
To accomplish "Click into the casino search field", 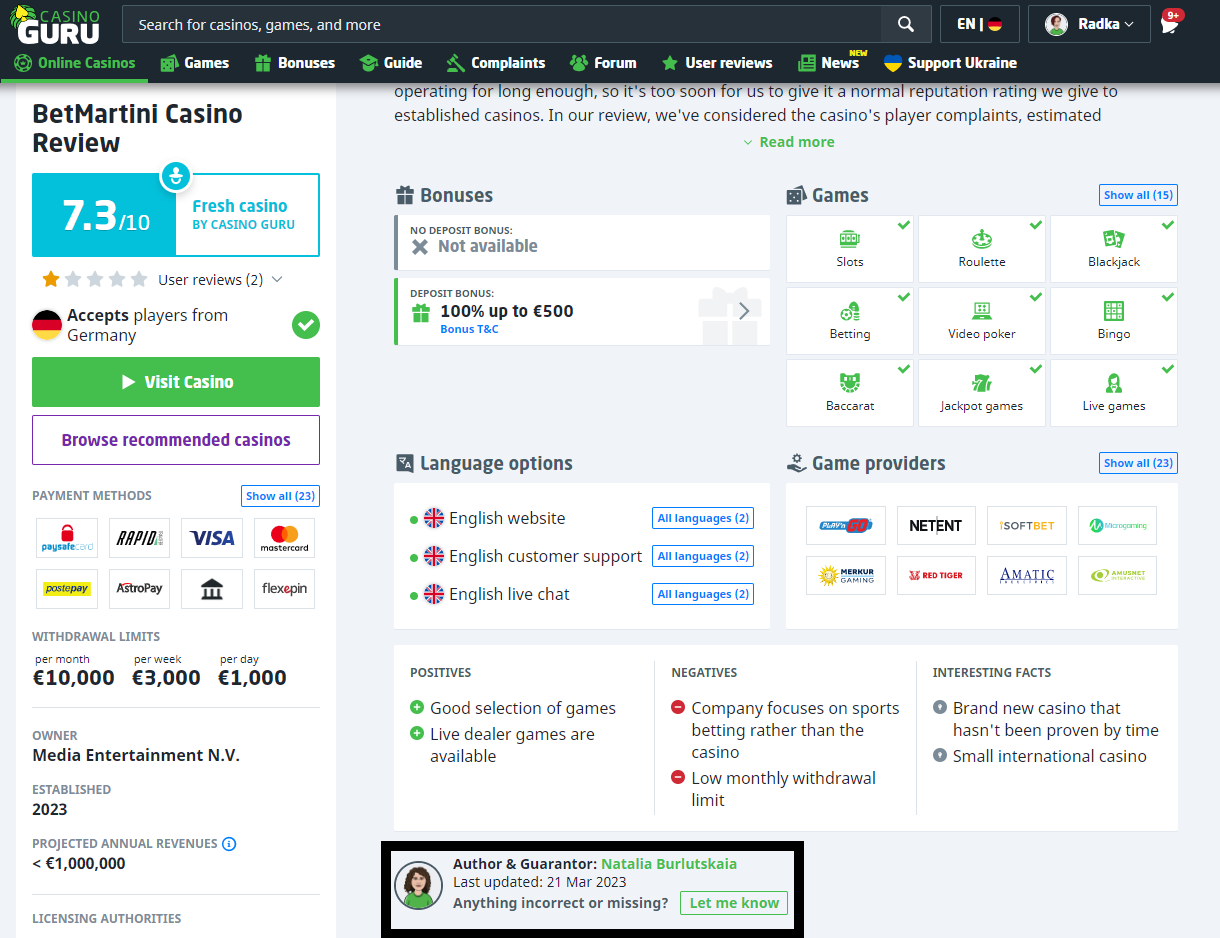I will click(x=500, y=24).
